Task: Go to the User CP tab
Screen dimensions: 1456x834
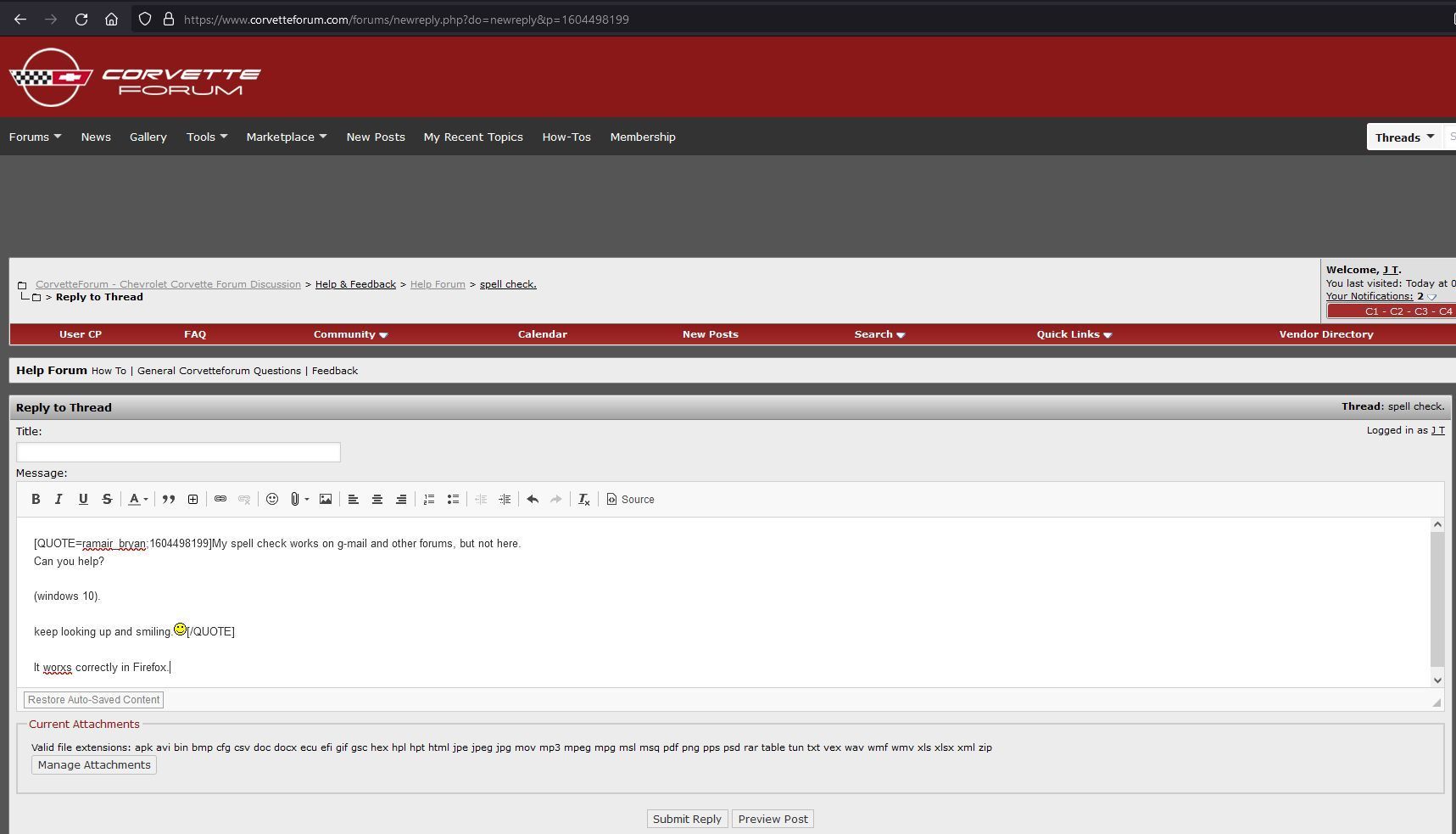Action: click(81, 334)
